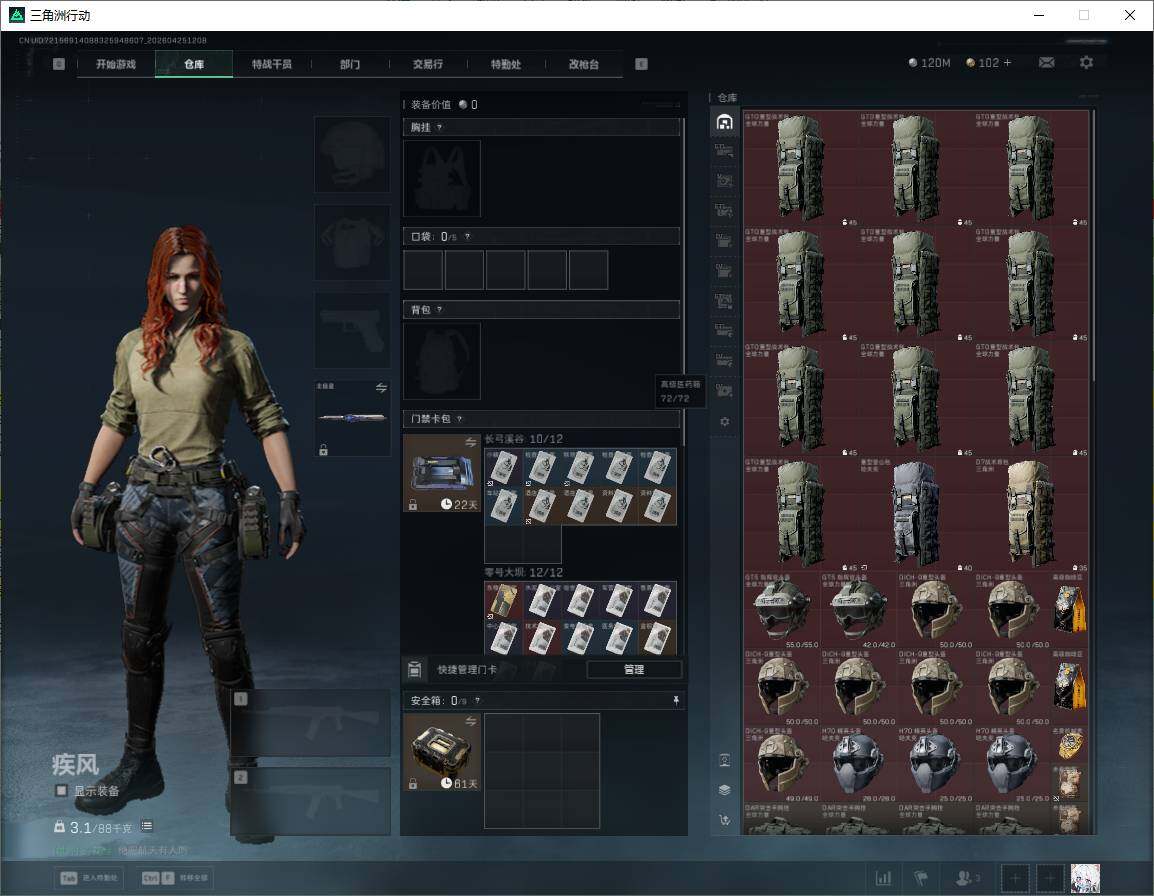The image size is (1154, 896).
Task: Toggle the 显示装备 checkbox
Action: pyautogui.click(x=61, y=791)
